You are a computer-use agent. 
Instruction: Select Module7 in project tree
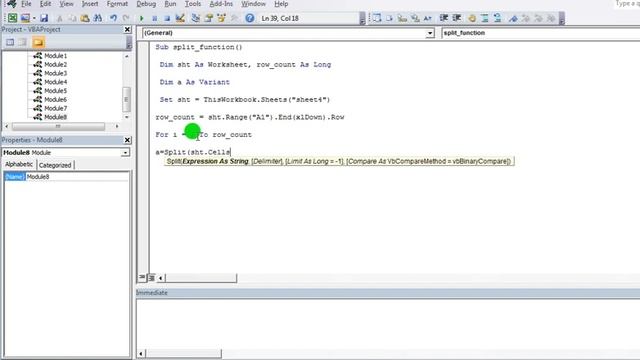pos(56,108)
